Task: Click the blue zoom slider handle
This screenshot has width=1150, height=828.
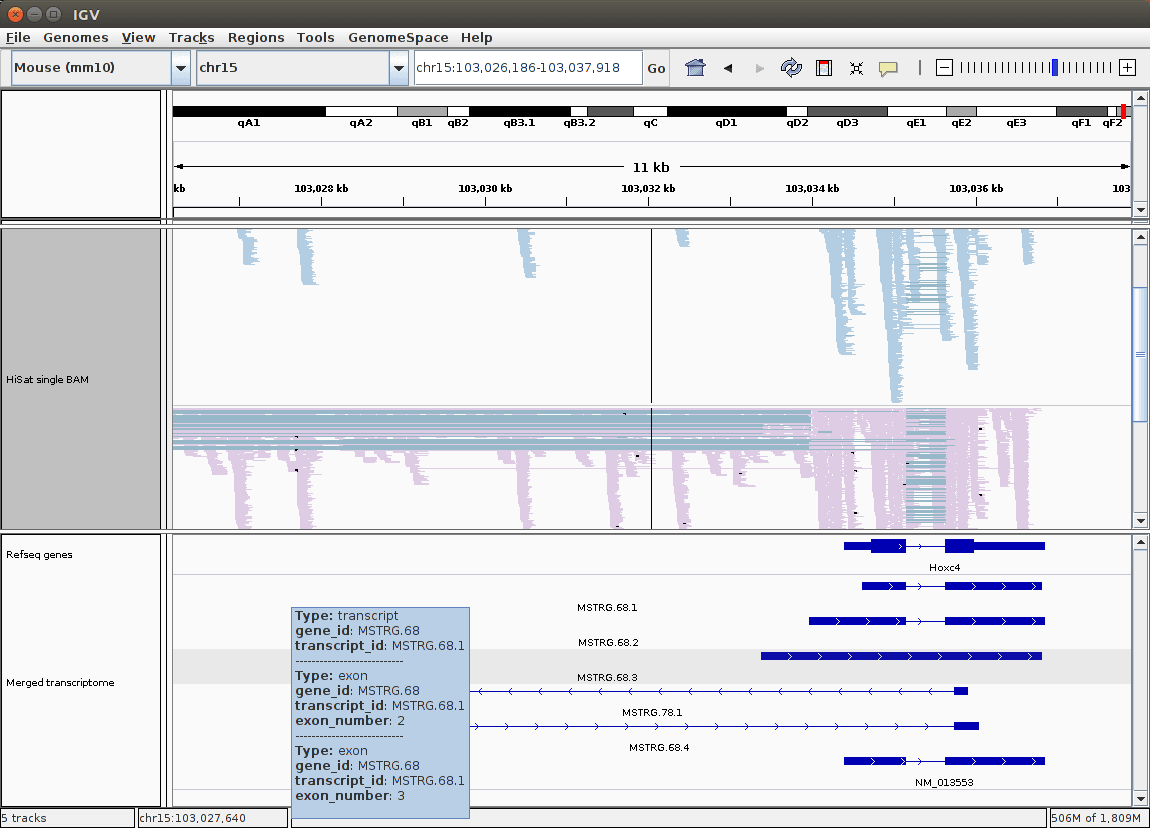Action: coord(1054,68)
